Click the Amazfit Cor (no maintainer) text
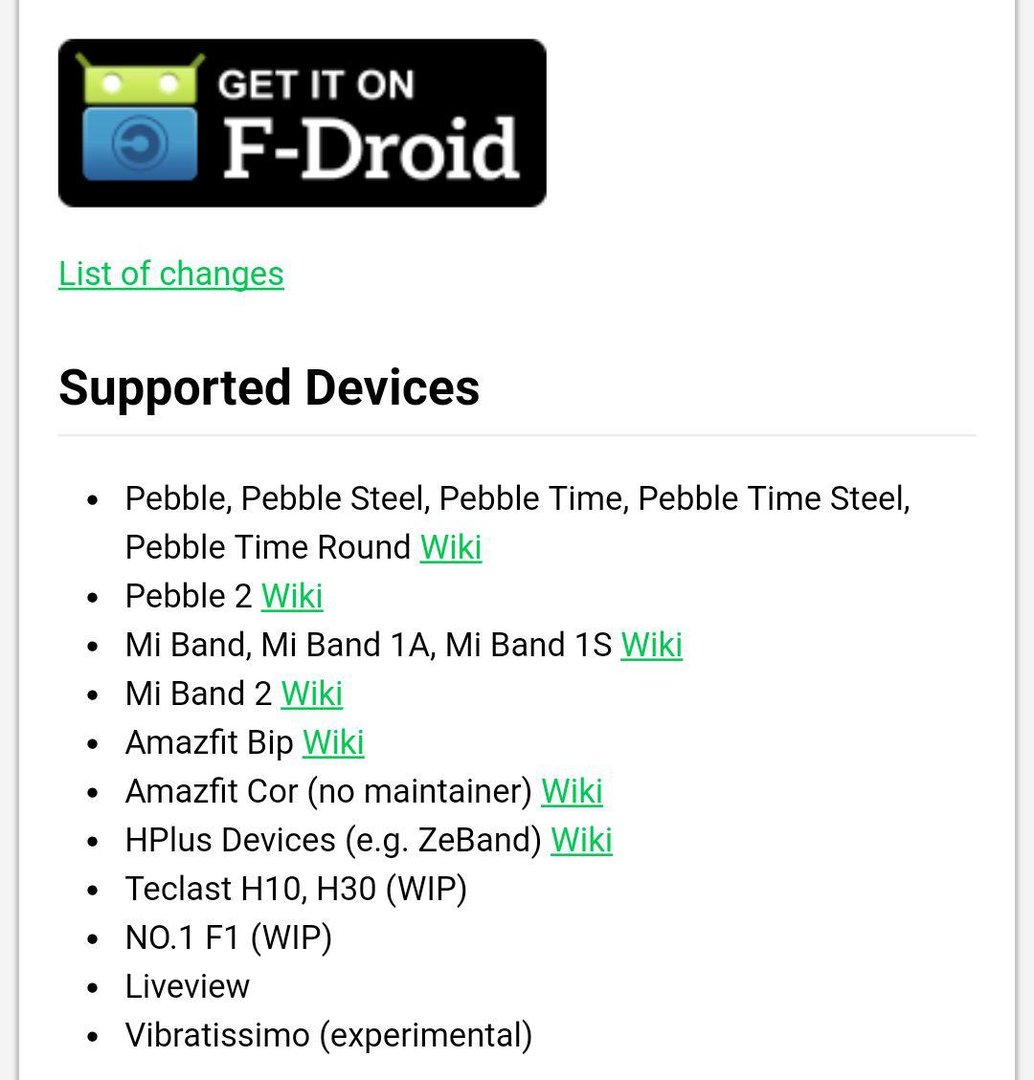The width and height of the screenshot is (1034, 1080). [x=329, y=791]
